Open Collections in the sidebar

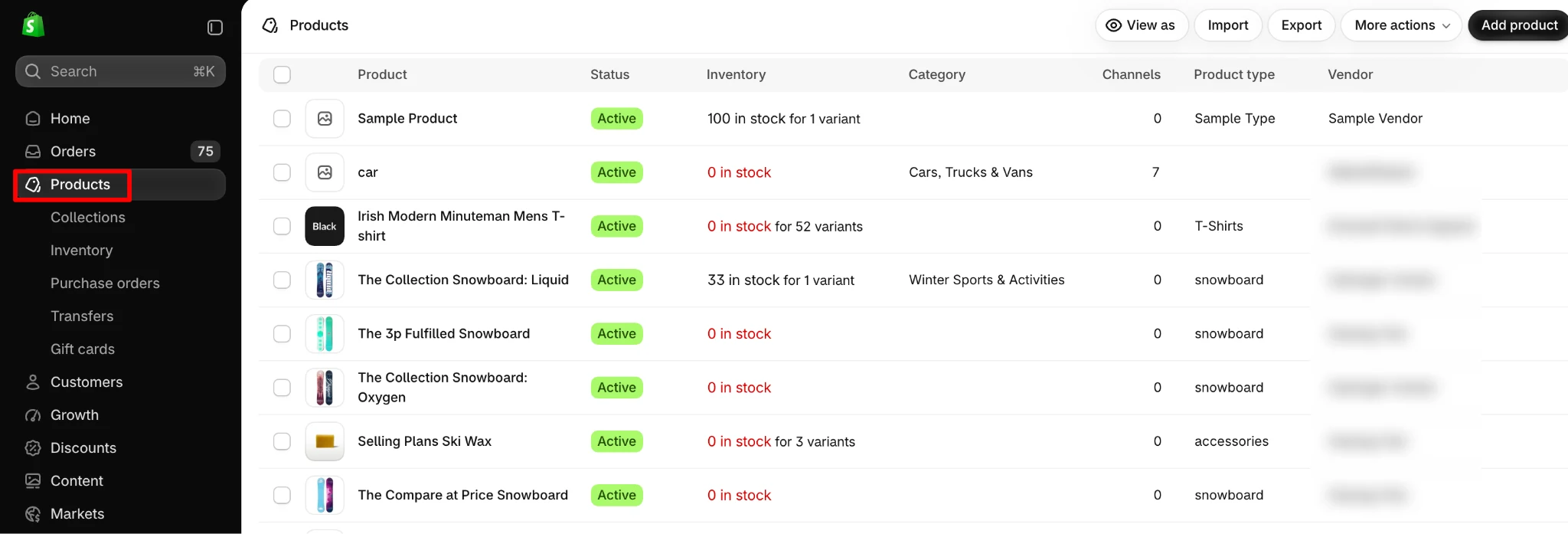pos(88,218)
